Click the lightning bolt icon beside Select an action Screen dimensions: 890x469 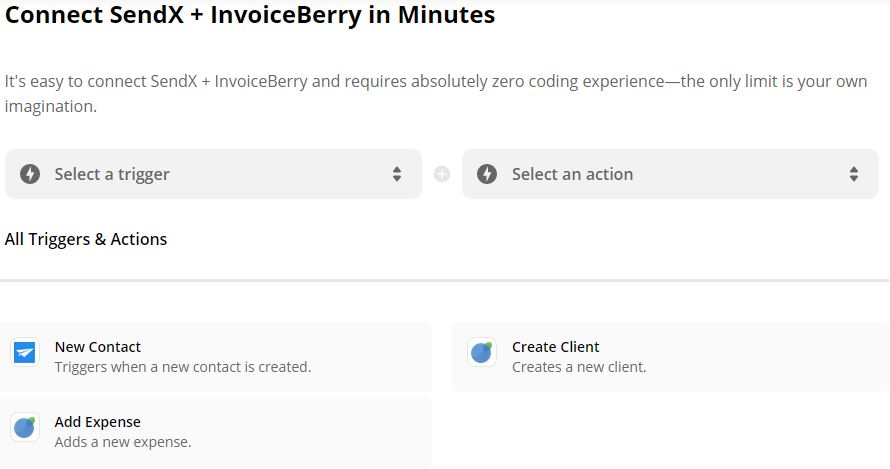[x=487, y=174]
